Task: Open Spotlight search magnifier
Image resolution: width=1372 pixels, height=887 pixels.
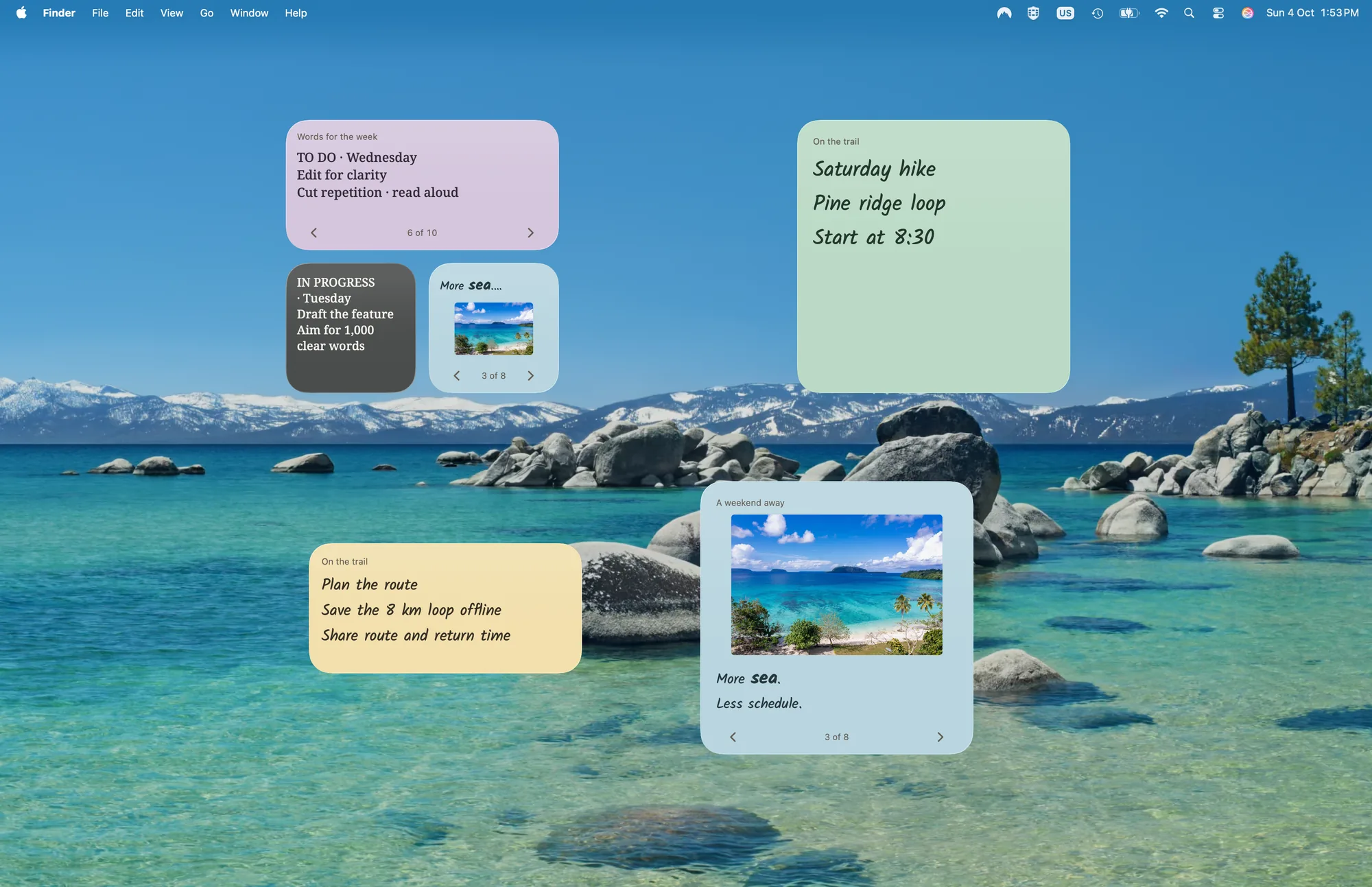Action: pyautogui.click(x=1190, y=12)
